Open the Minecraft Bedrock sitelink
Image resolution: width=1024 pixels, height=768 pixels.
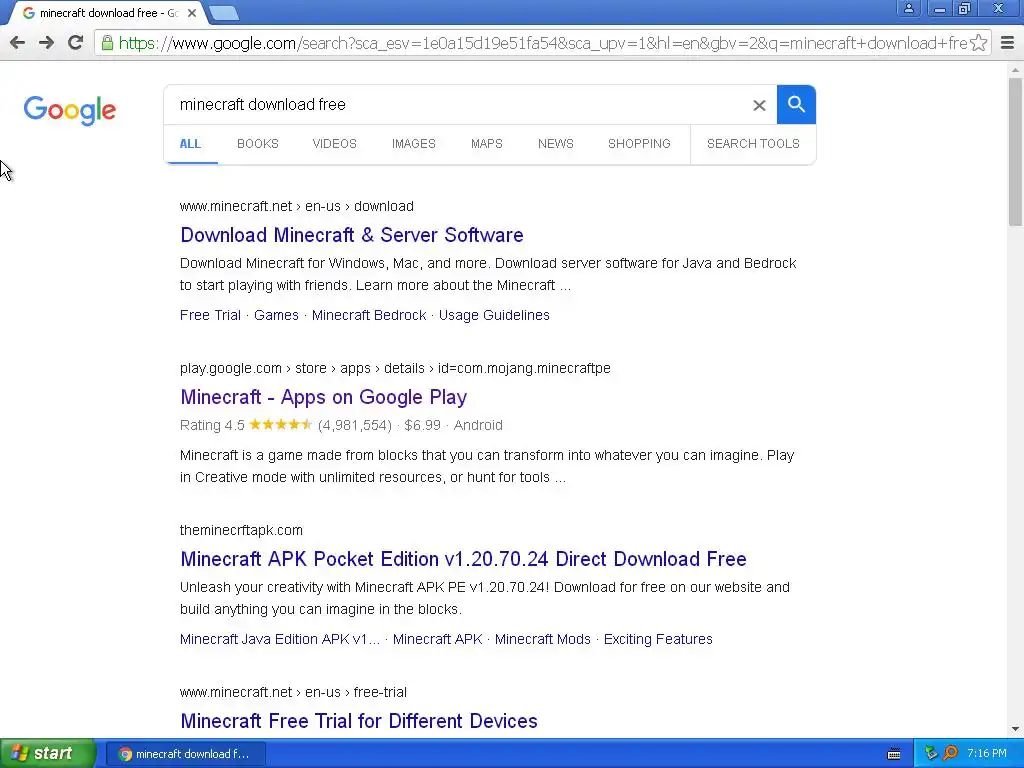point(369,315)
